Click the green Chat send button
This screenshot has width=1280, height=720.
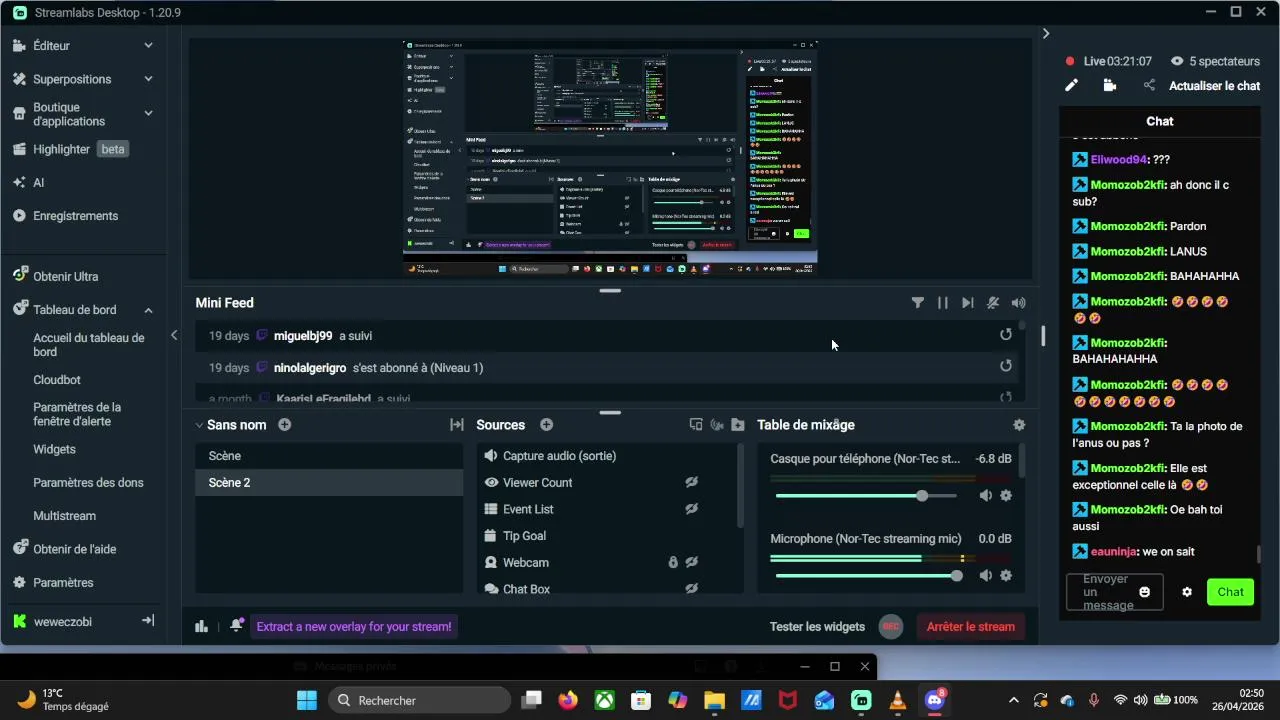point(1230,592)
